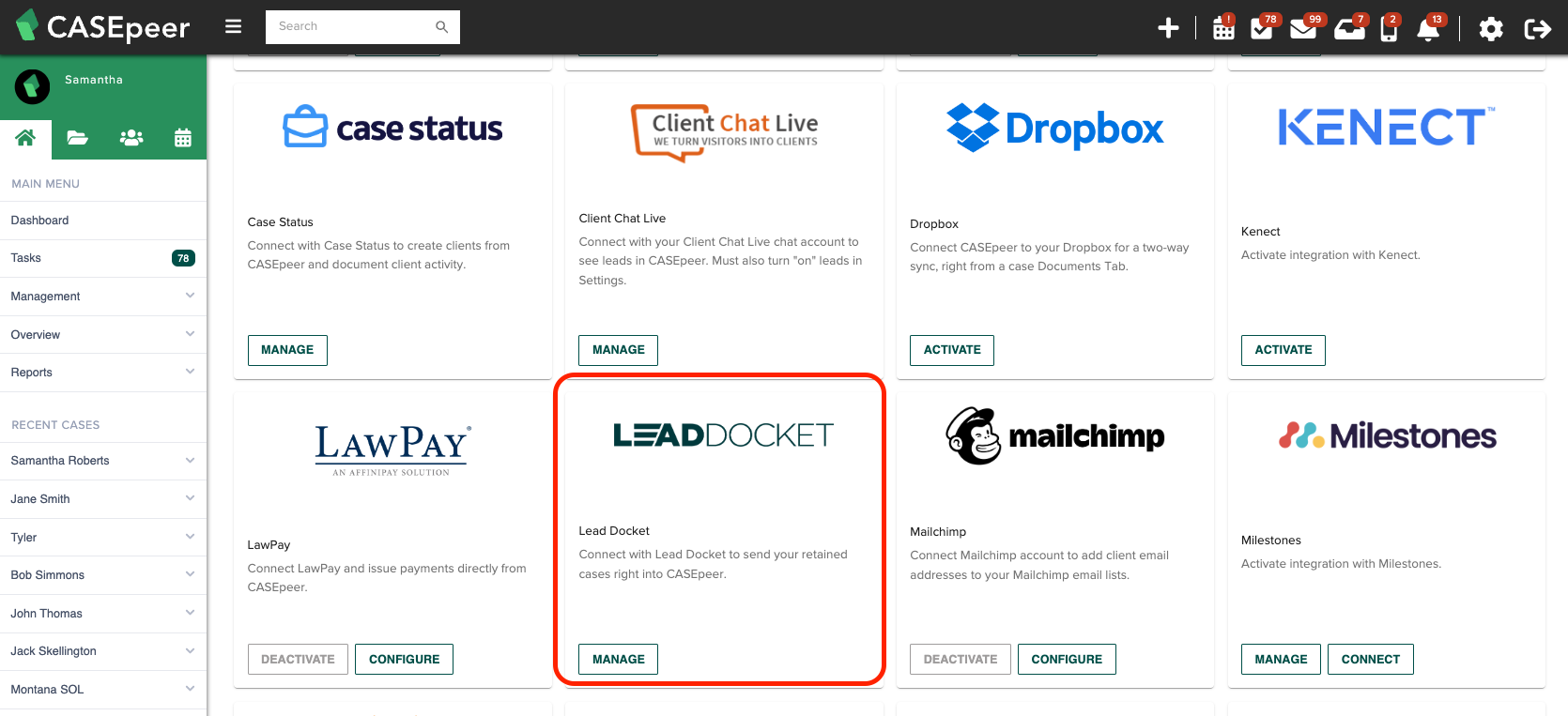1568x716 pixels.
Task: Click the Mailchimp logo
Action: (1054, 435)
